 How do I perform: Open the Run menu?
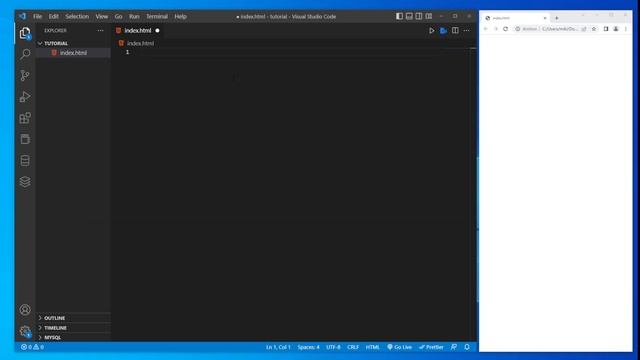tap(134, 16)
